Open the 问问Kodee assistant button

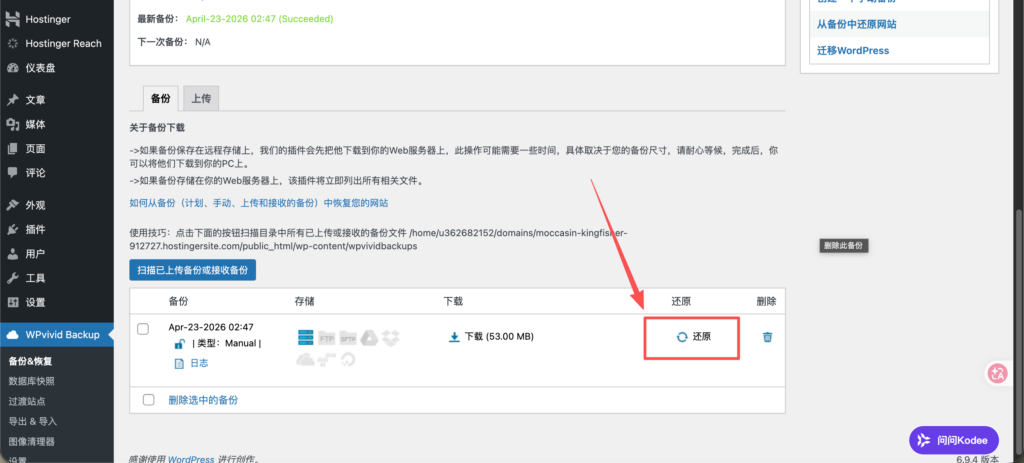(953, 439)
